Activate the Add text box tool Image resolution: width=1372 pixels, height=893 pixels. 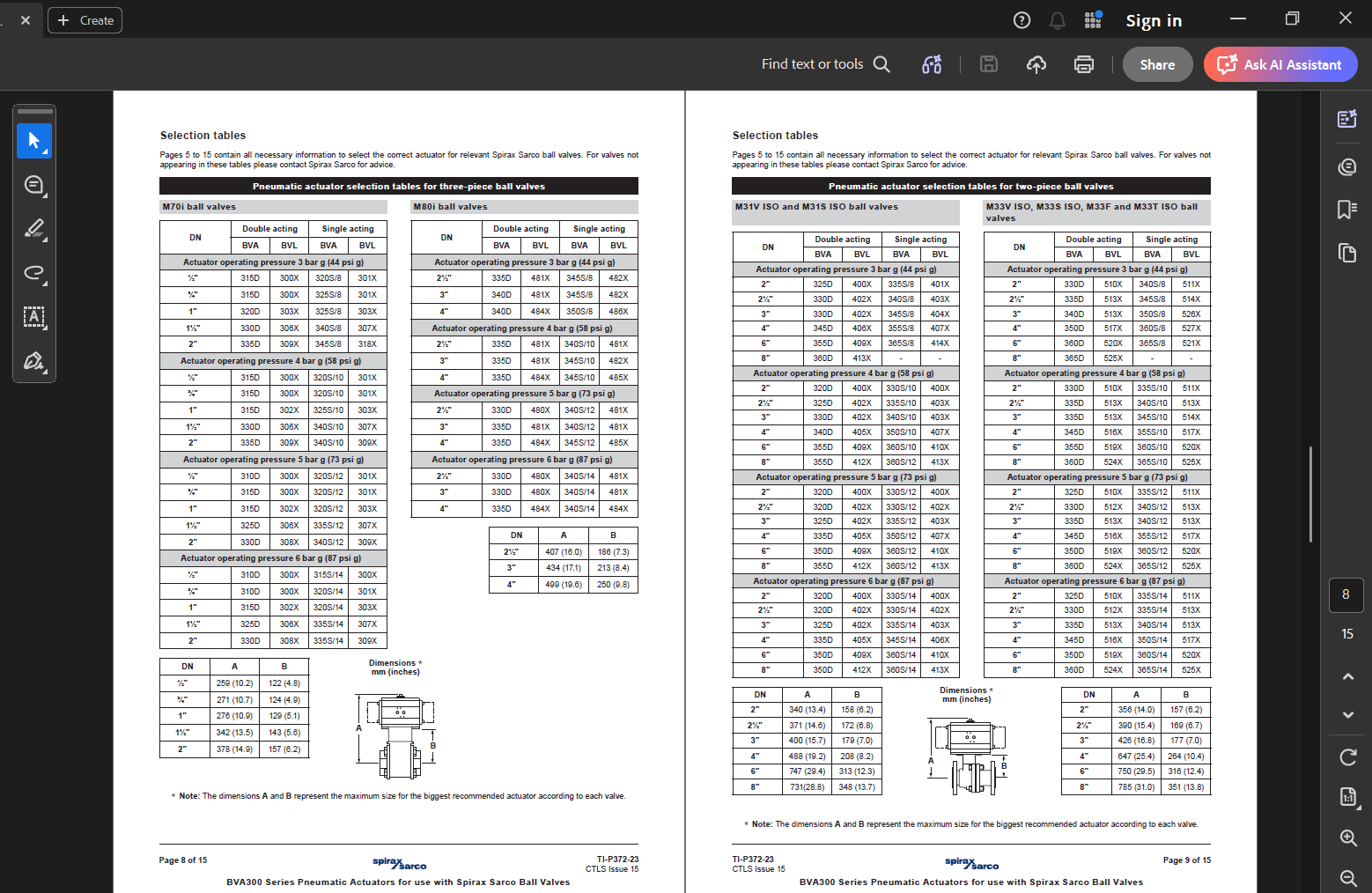34,317
